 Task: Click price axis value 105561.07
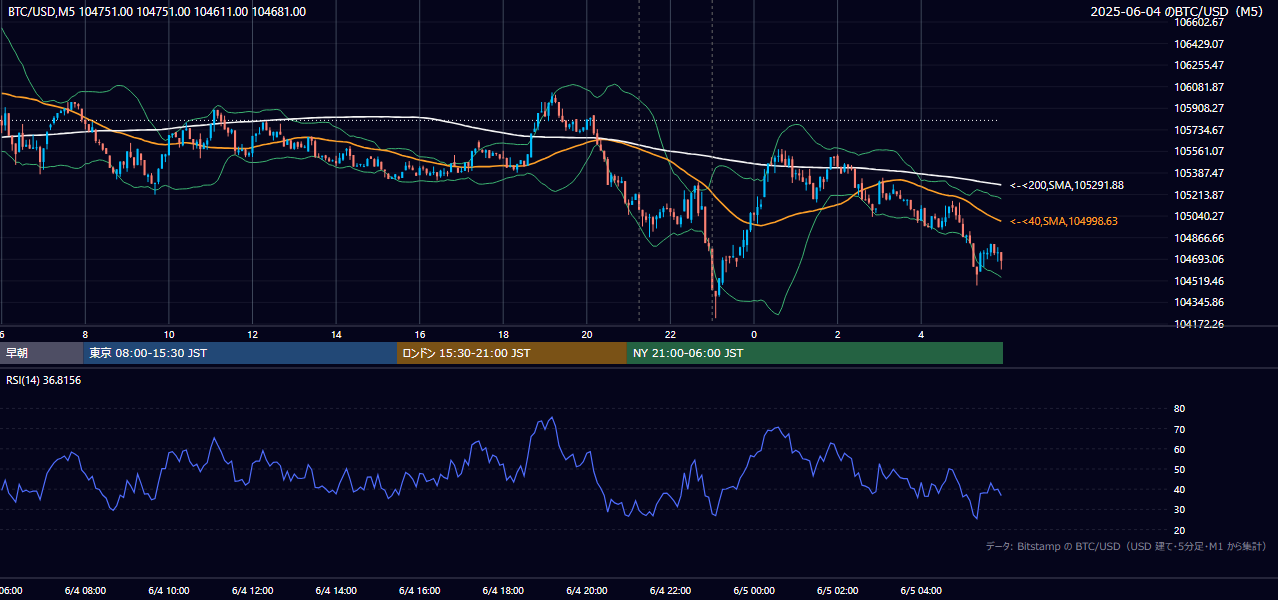click(x=1199, y=151)
